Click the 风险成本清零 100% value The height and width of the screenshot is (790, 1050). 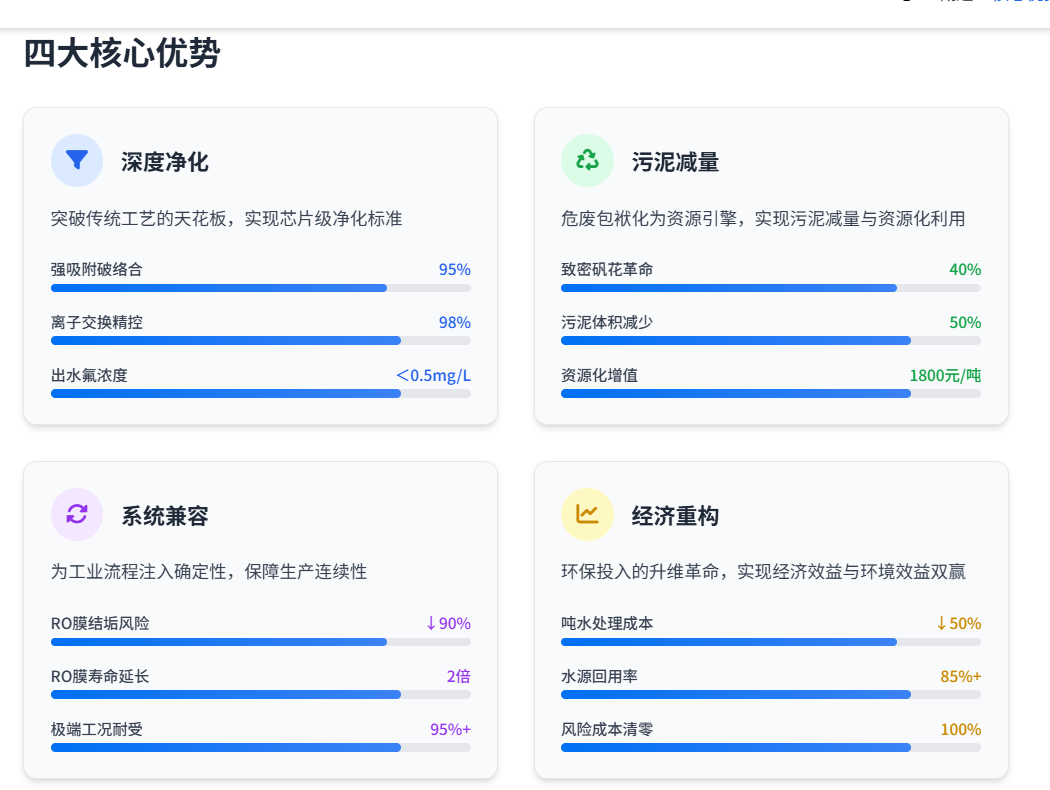pyautogui.click(x=960, y=729)
